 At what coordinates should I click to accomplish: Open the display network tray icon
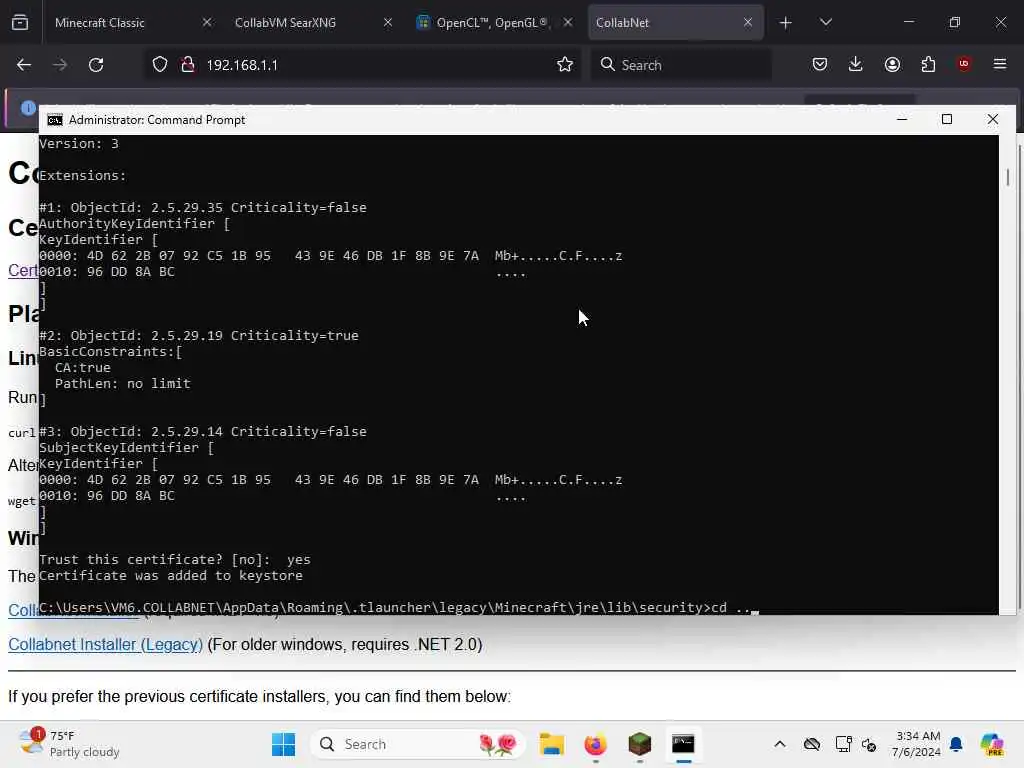[x=843, y=744]
